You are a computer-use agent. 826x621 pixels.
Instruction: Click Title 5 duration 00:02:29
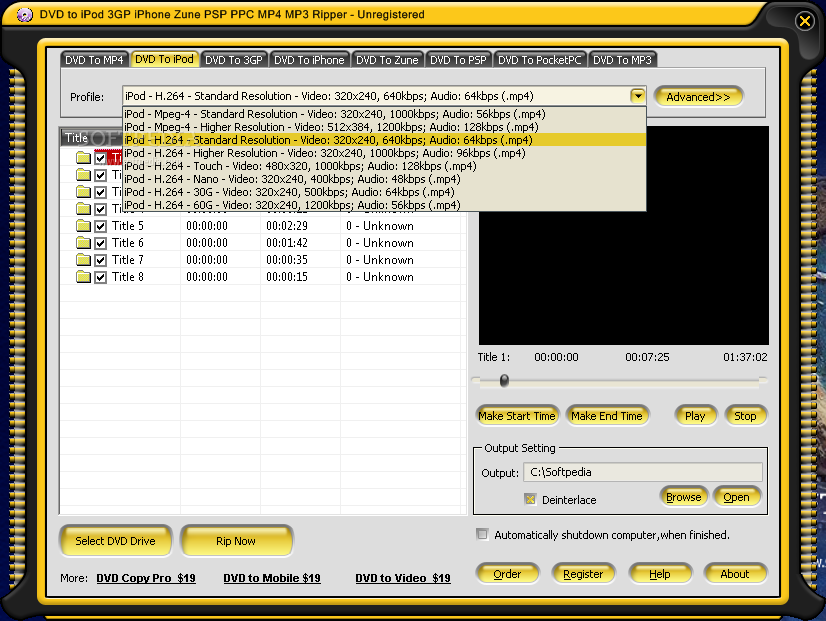tap(287, 226)
